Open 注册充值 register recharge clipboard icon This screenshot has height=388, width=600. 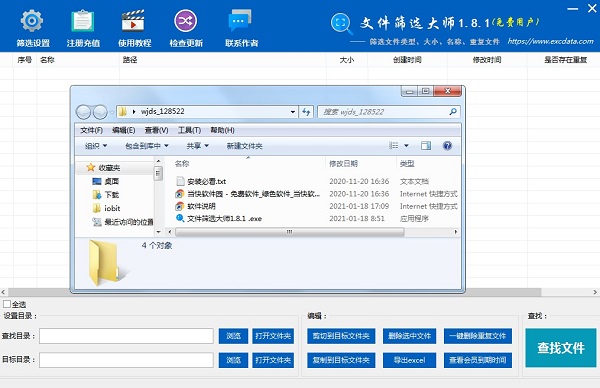point(83,21)
